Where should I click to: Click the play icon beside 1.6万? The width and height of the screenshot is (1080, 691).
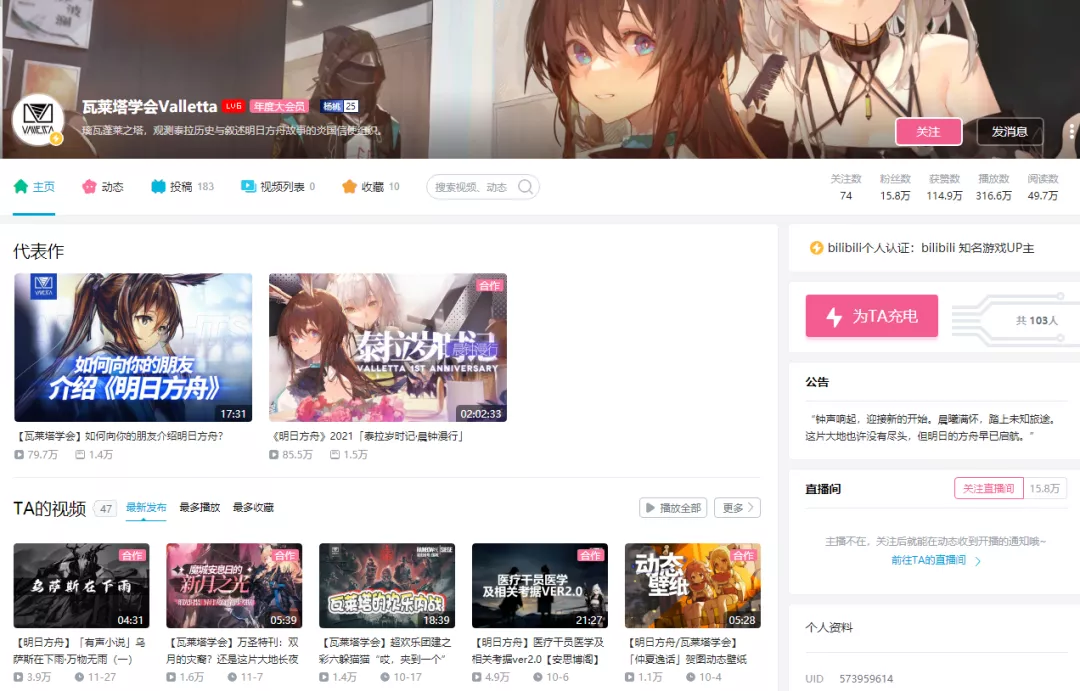171,677
